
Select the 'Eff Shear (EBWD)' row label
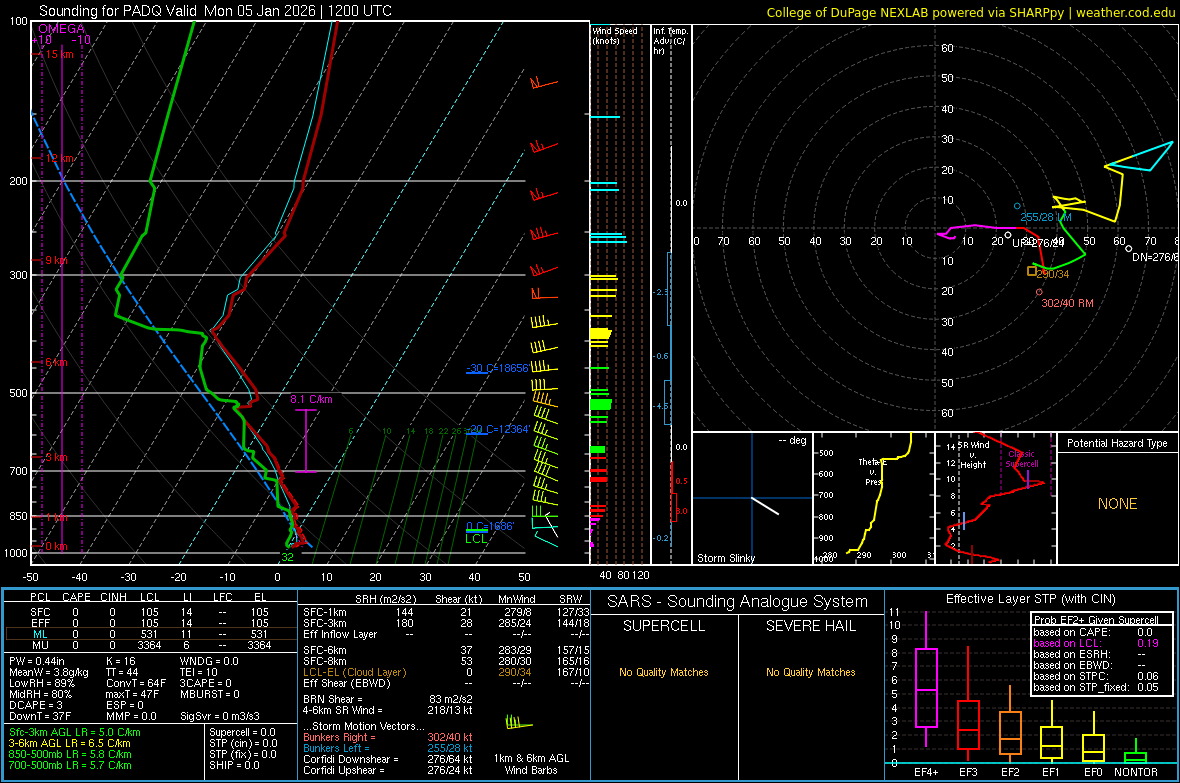347,683
